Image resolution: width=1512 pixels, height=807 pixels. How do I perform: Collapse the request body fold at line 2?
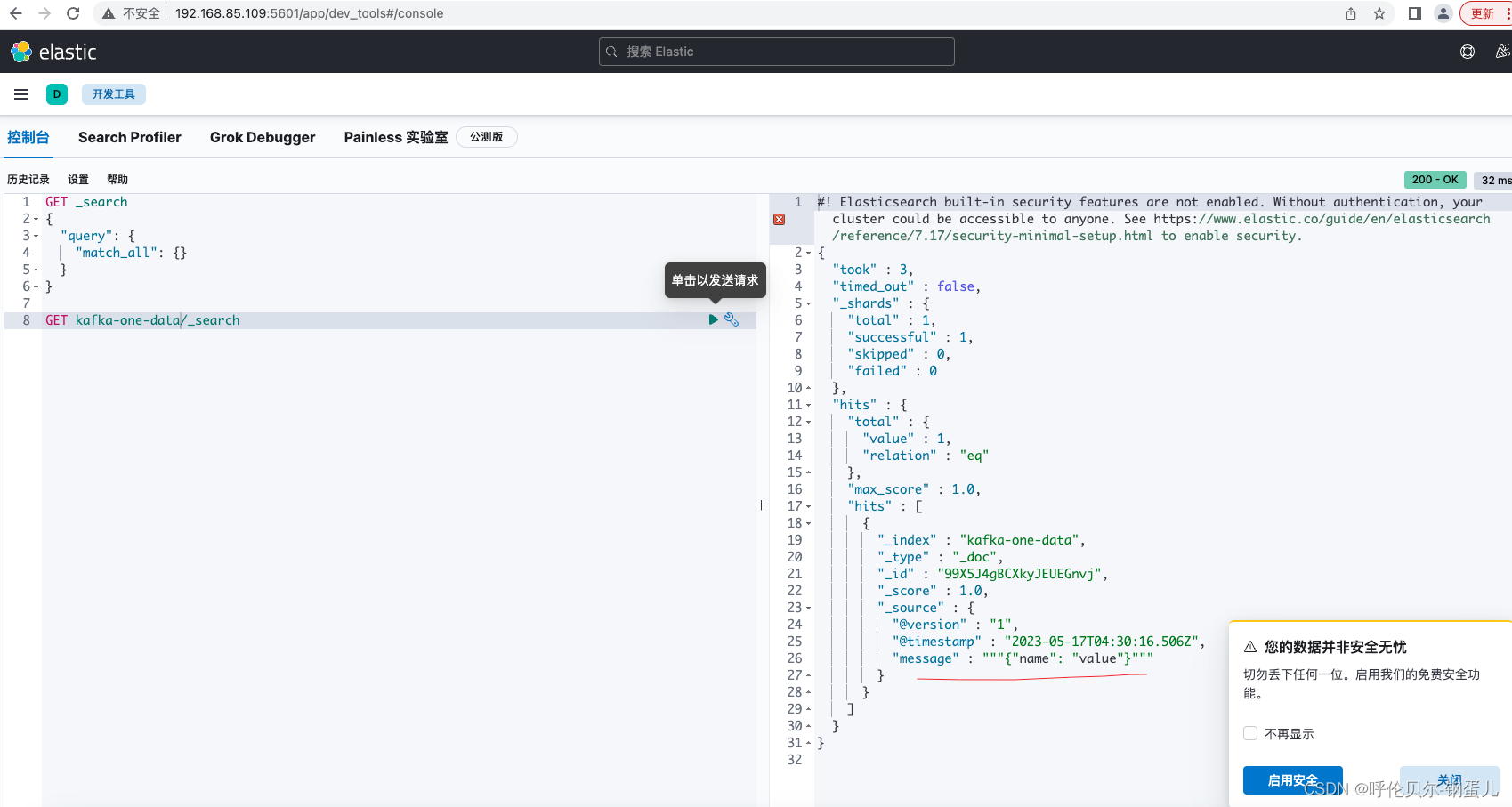coord(36,219)
